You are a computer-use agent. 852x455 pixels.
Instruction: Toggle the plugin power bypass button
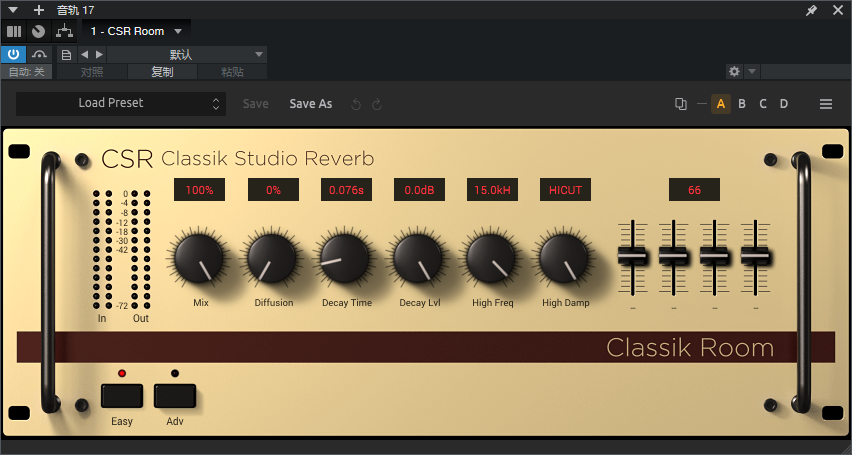[x=13, y=54]
